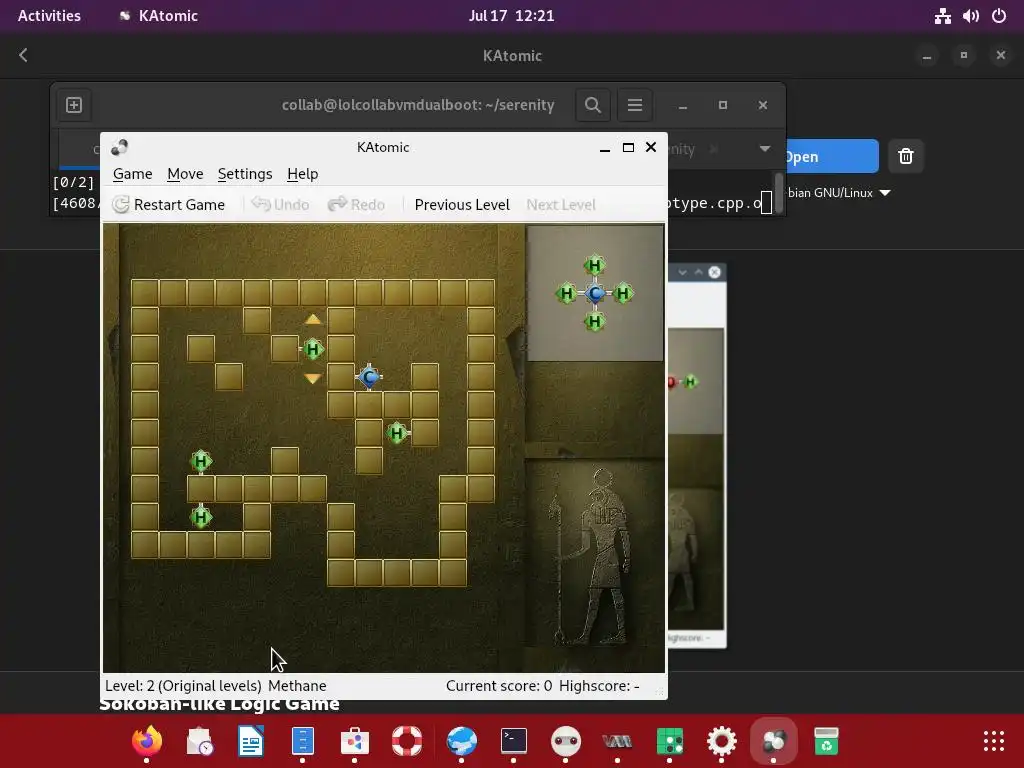Click the methane molecule preview

pos(594,293)
